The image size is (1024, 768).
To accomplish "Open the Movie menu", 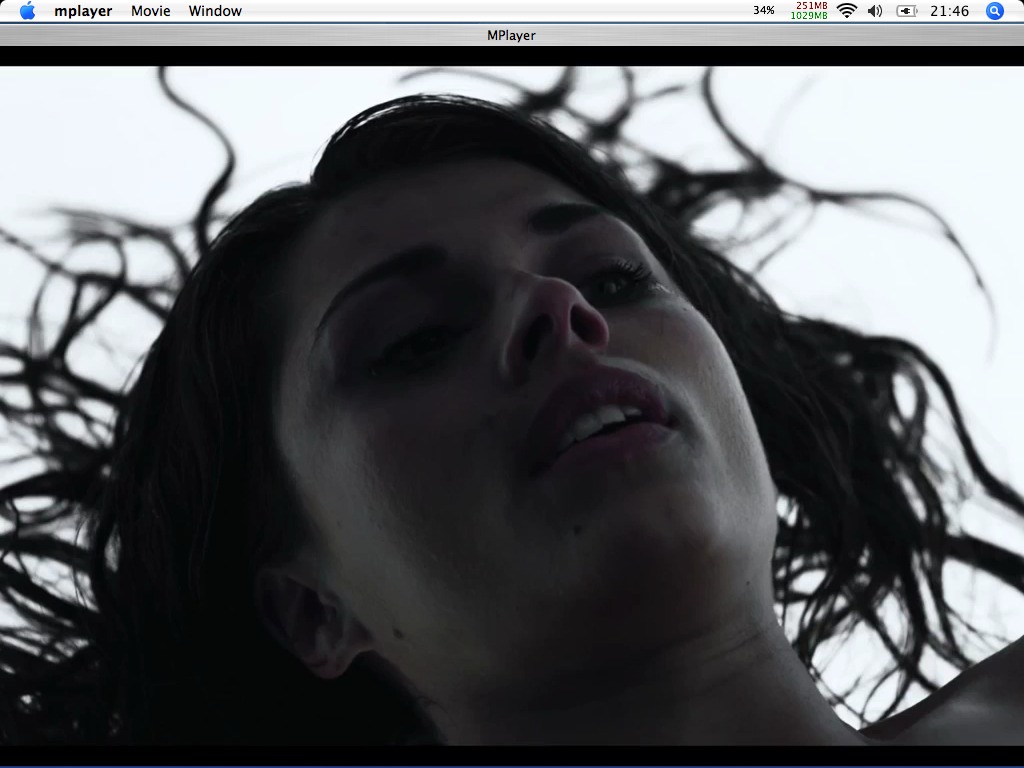I will click(150, 11).
